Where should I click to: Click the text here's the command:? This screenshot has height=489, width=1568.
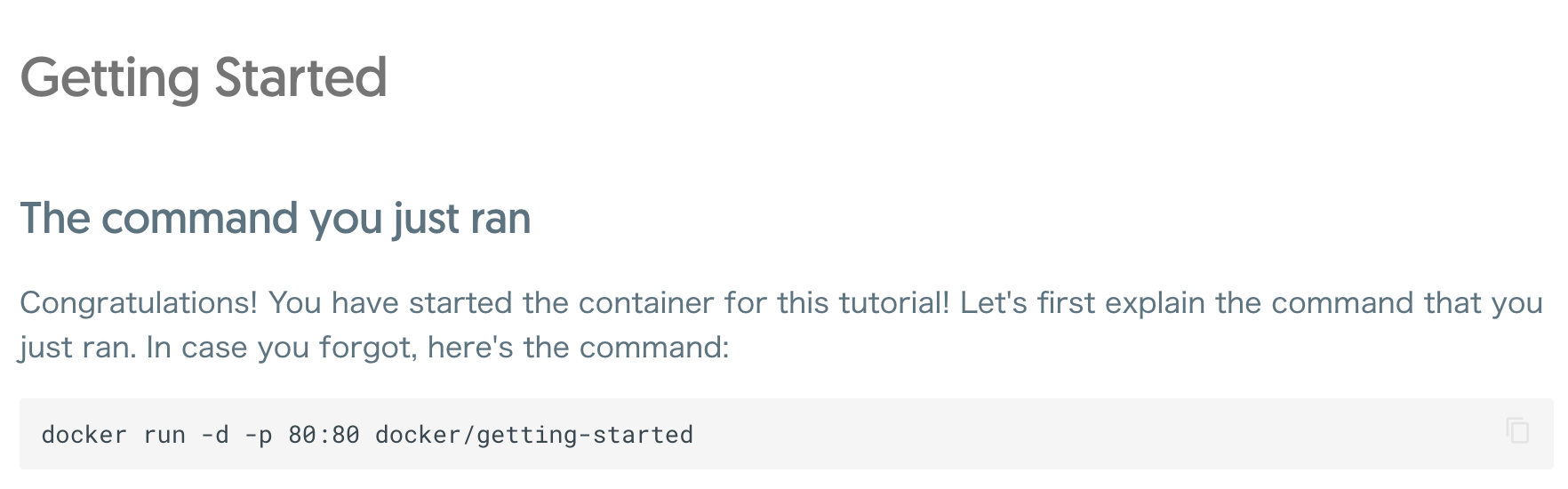(x=579, y=348)
